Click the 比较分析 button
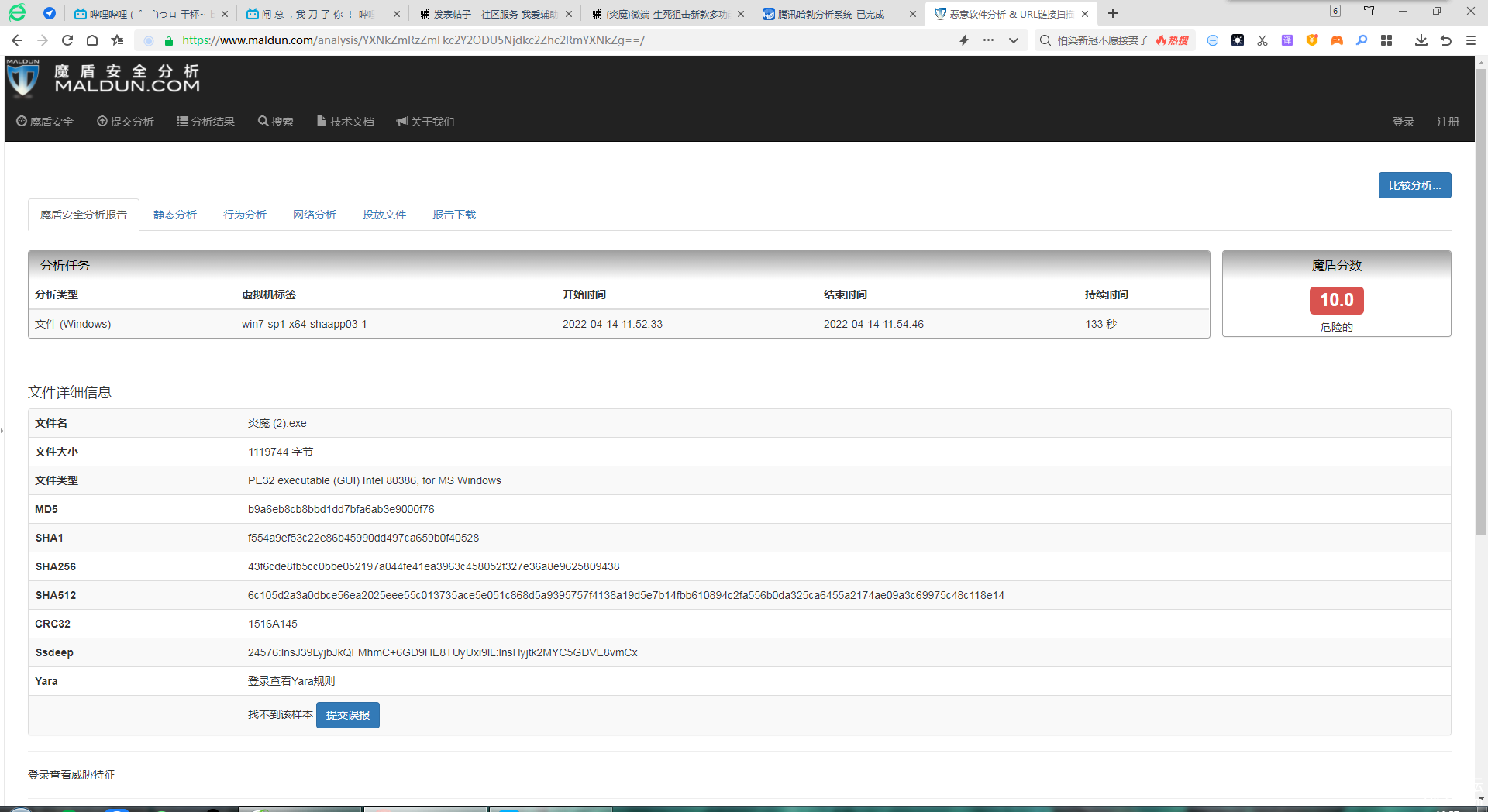1488x812 pixels. click(1414, 185)
